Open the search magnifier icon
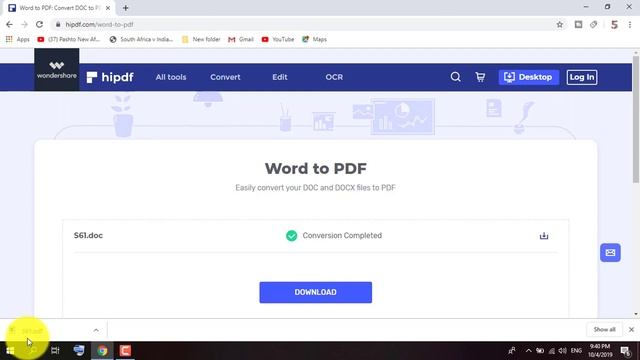Viewport: 640px width, 360px height. pos(456,77)
